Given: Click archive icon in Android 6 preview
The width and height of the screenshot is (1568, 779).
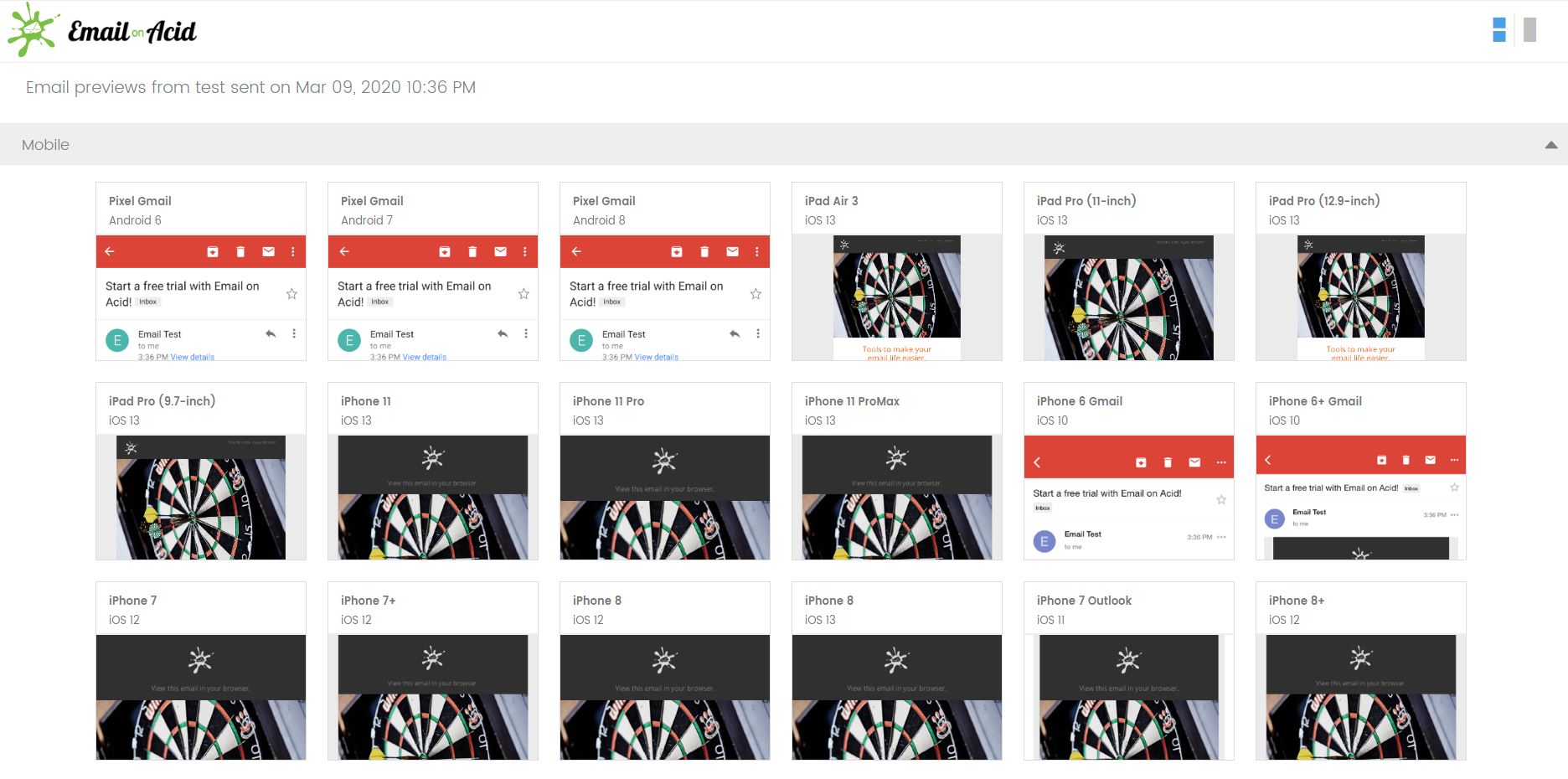Looking at the screenshot, I should (x=213, y=251).
